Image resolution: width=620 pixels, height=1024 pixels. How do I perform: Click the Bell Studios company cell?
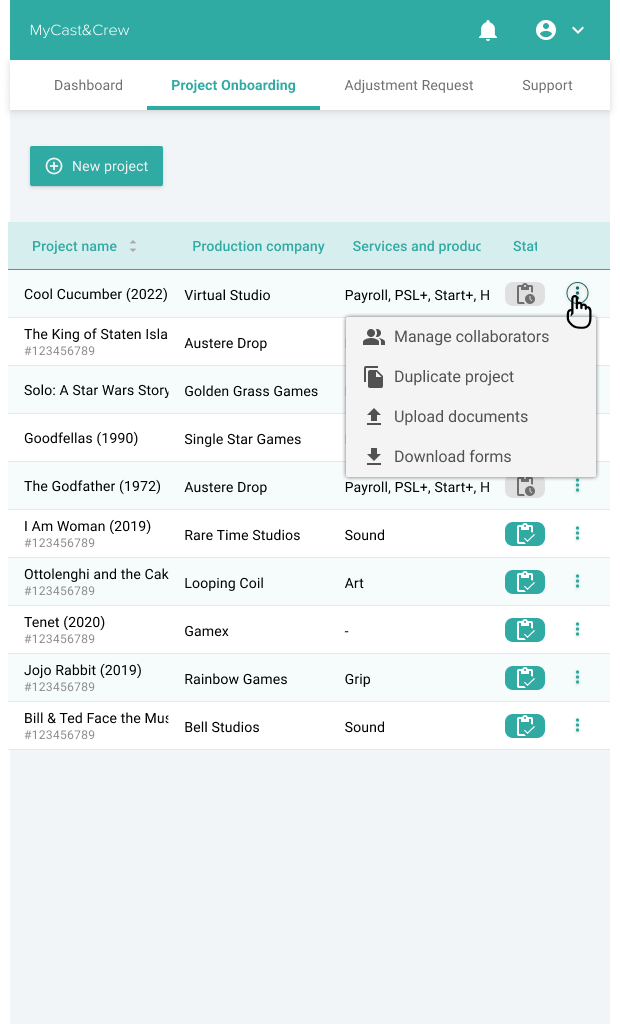point(222,728)
